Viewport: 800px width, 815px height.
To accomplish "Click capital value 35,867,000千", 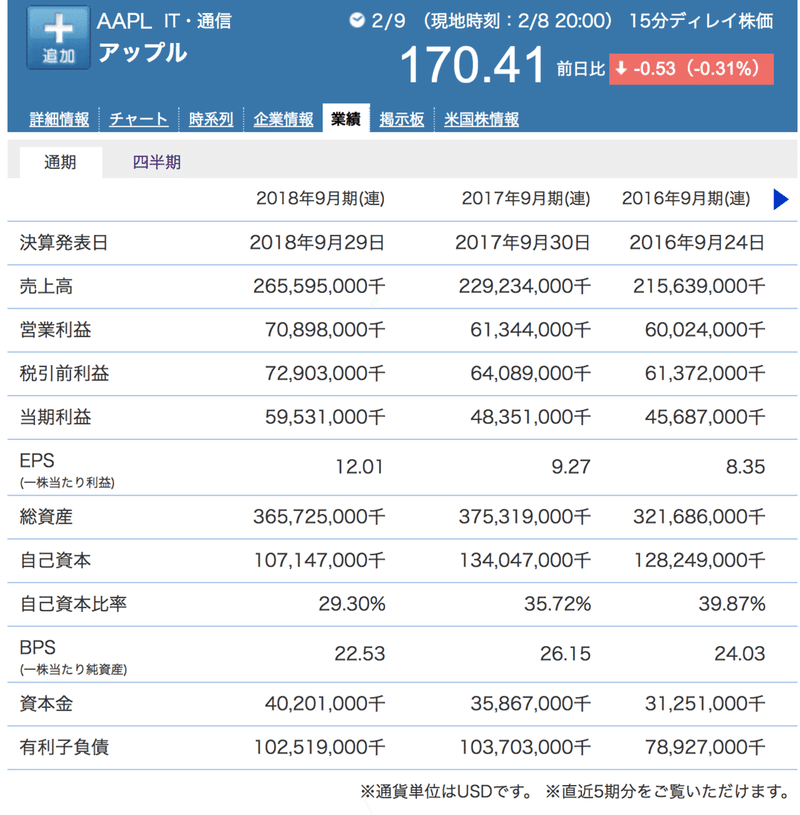I will click(531, 704).
